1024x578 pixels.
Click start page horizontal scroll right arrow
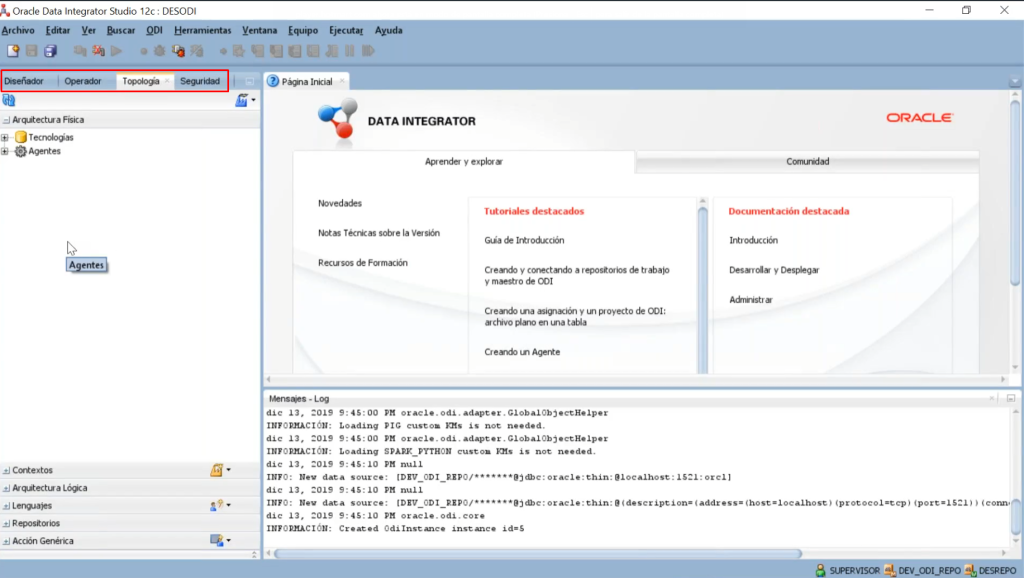[1003, 379]
